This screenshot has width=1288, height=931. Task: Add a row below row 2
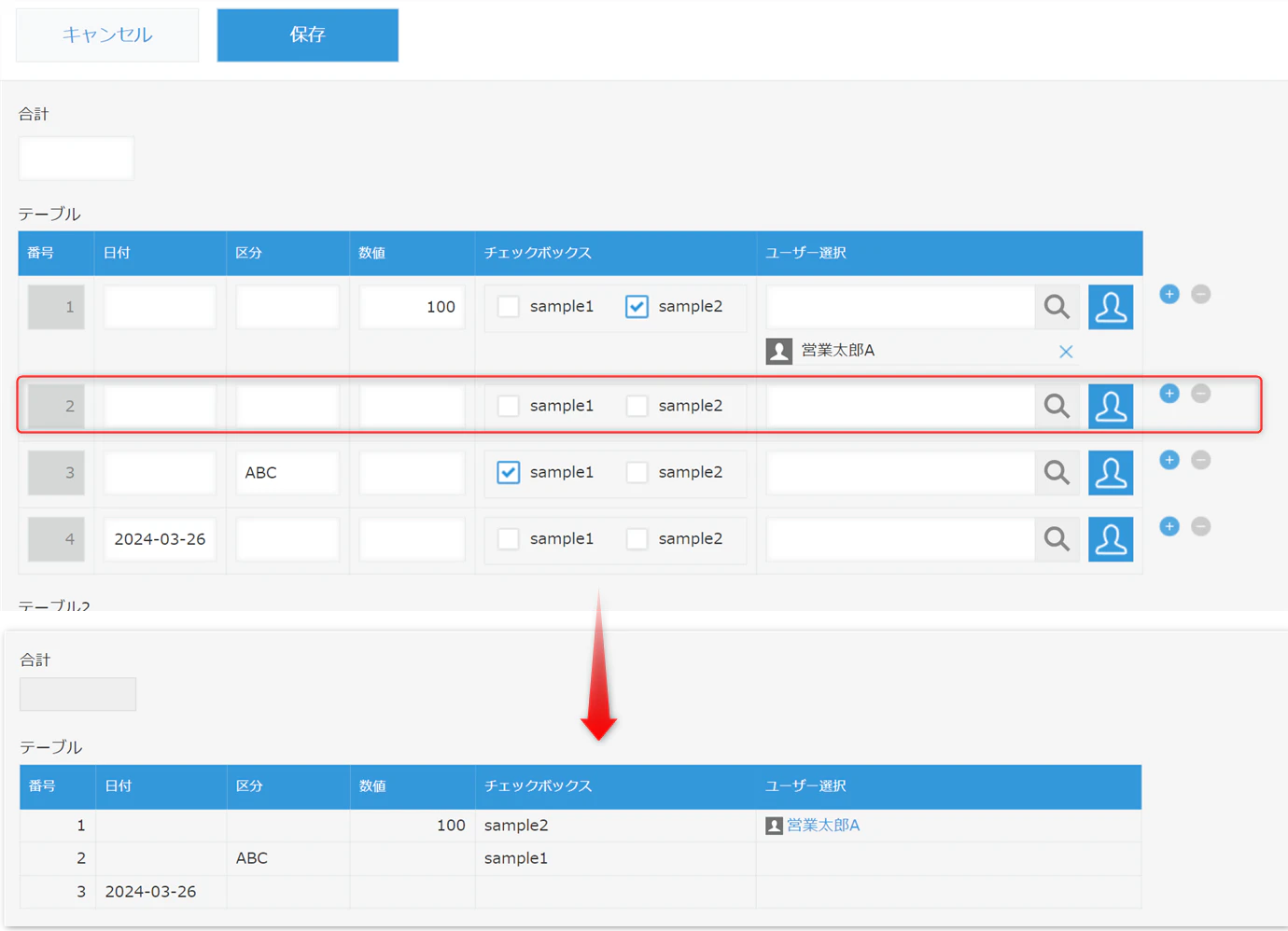[1169, 394]
